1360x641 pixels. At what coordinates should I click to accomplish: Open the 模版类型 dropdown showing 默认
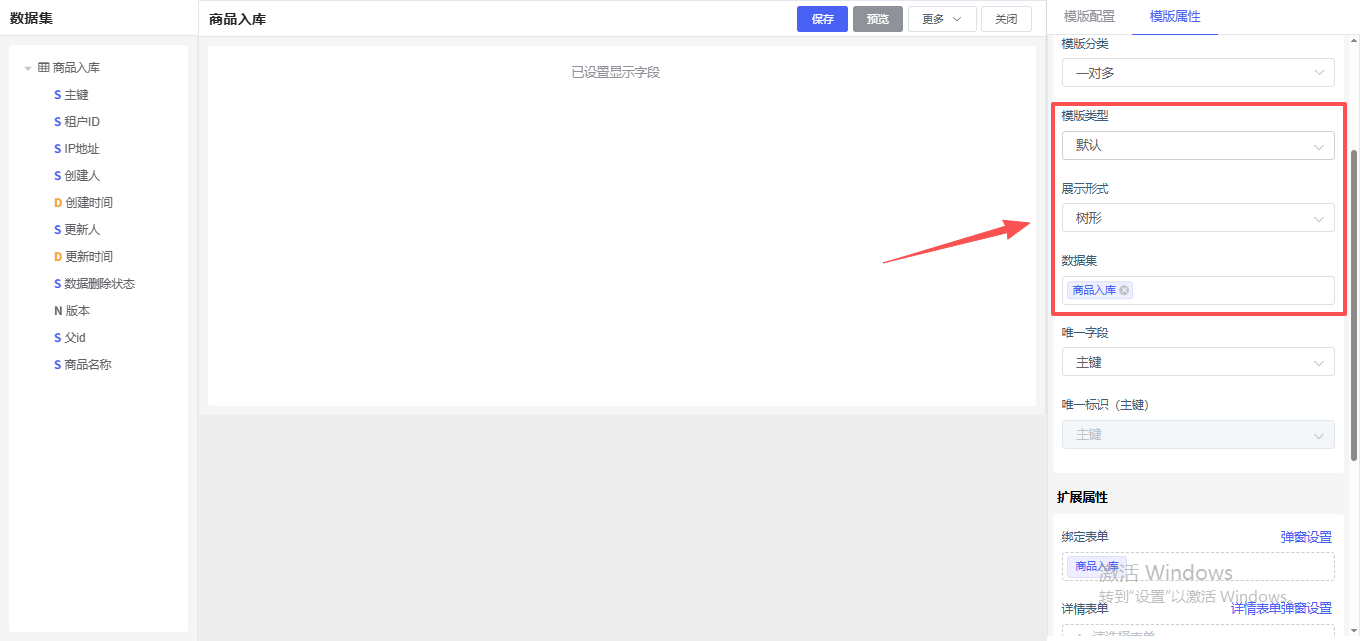pyautogui.click(x=1197, y=145)
